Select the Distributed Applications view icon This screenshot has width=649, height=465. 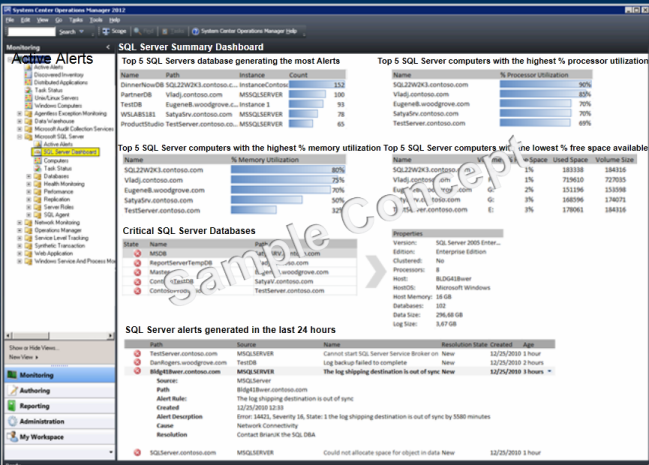click(x=28, y=82)
